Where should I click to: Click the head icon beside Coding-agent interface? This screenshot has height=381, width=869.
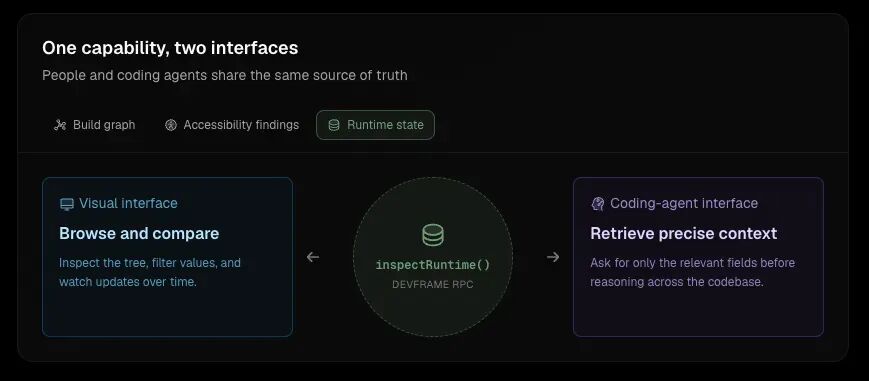tap(597, 204)
